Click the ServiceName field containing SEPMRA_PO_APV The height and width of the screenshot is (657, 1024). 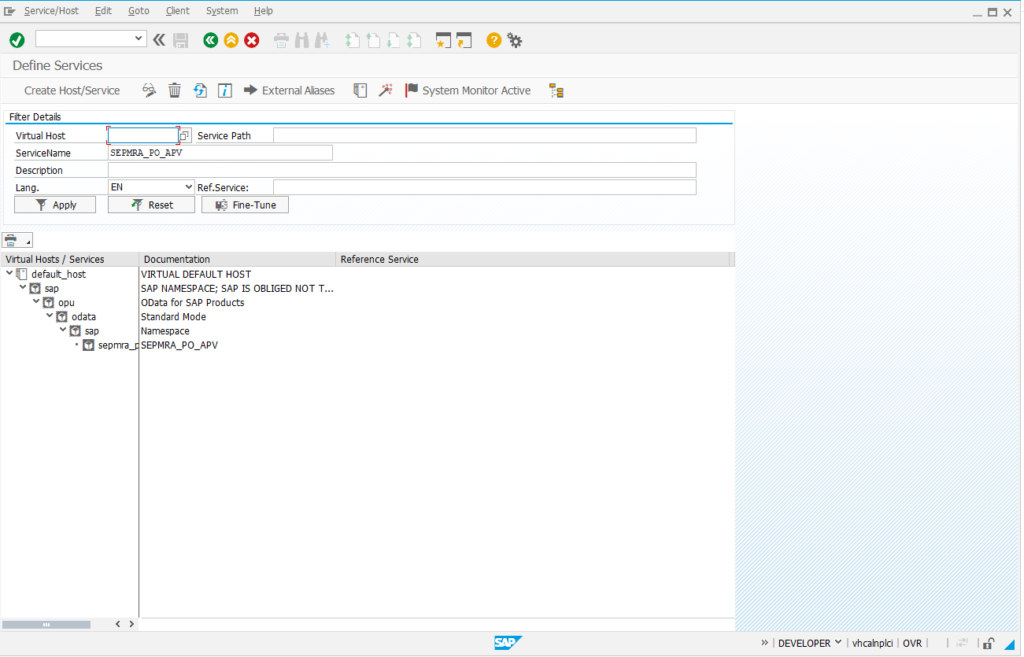coord(220,153)
